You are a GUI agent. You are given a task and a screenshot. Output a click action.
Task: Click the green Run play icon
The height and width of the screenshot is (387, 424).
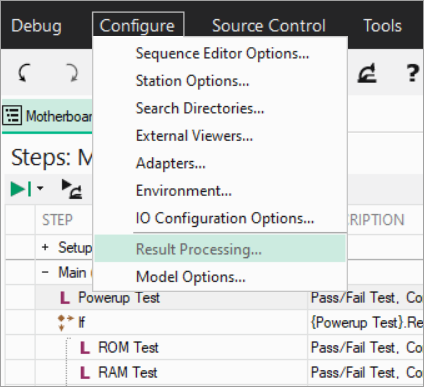pyautogui.click(x=21, y=189)
